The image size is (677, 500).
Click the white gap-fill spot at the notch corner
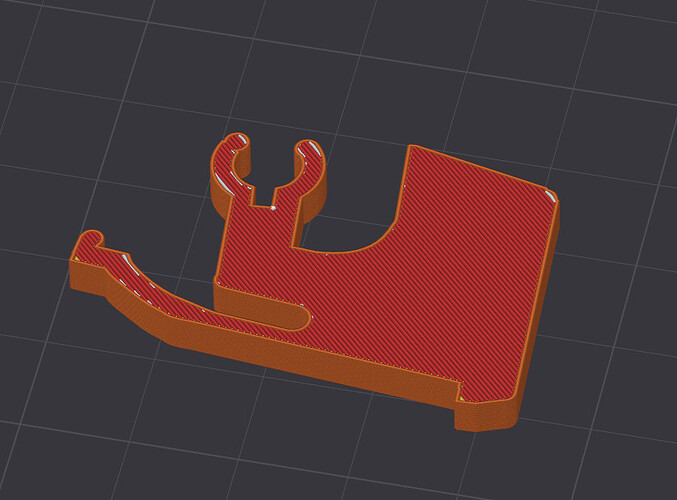coord(273,208)
